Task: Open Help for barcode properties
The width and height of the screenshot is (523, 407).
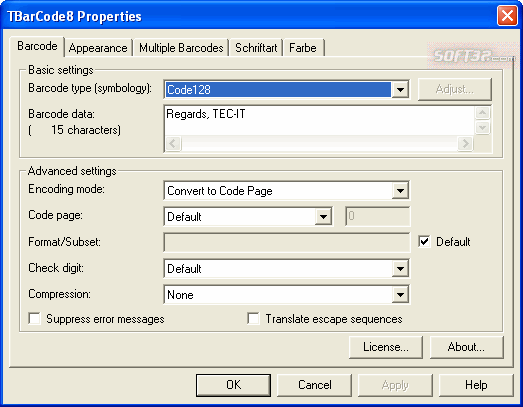Action: point(476,385)
